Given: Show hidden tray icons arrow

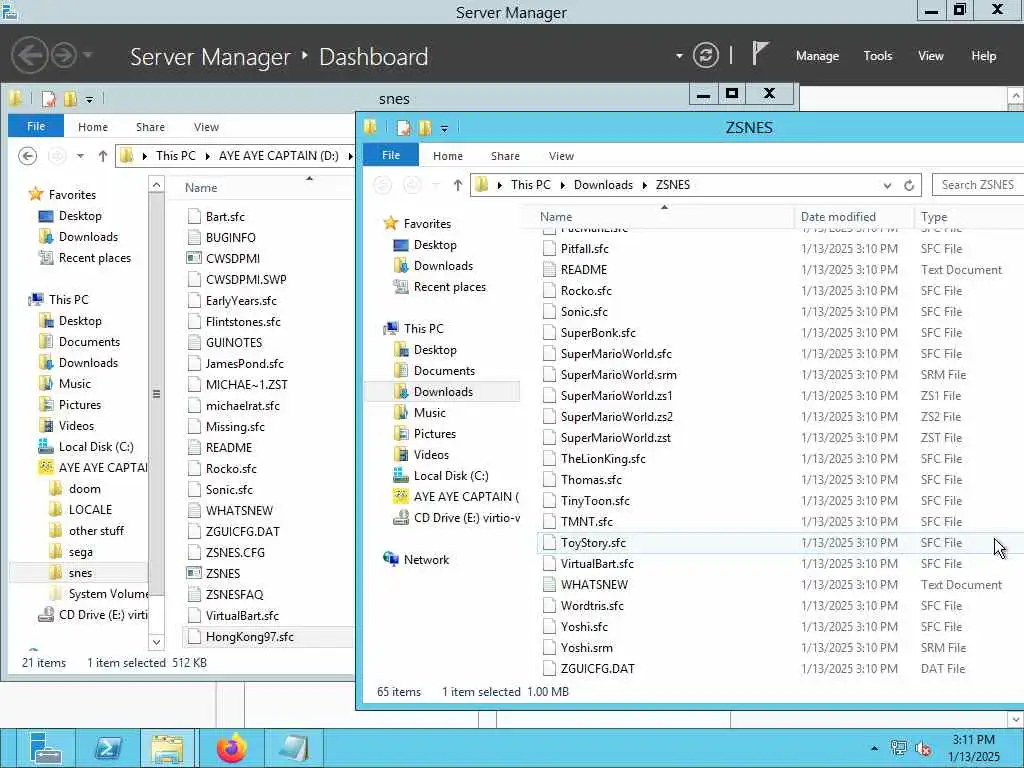Looking at the screenshot, I should (874, 748).
